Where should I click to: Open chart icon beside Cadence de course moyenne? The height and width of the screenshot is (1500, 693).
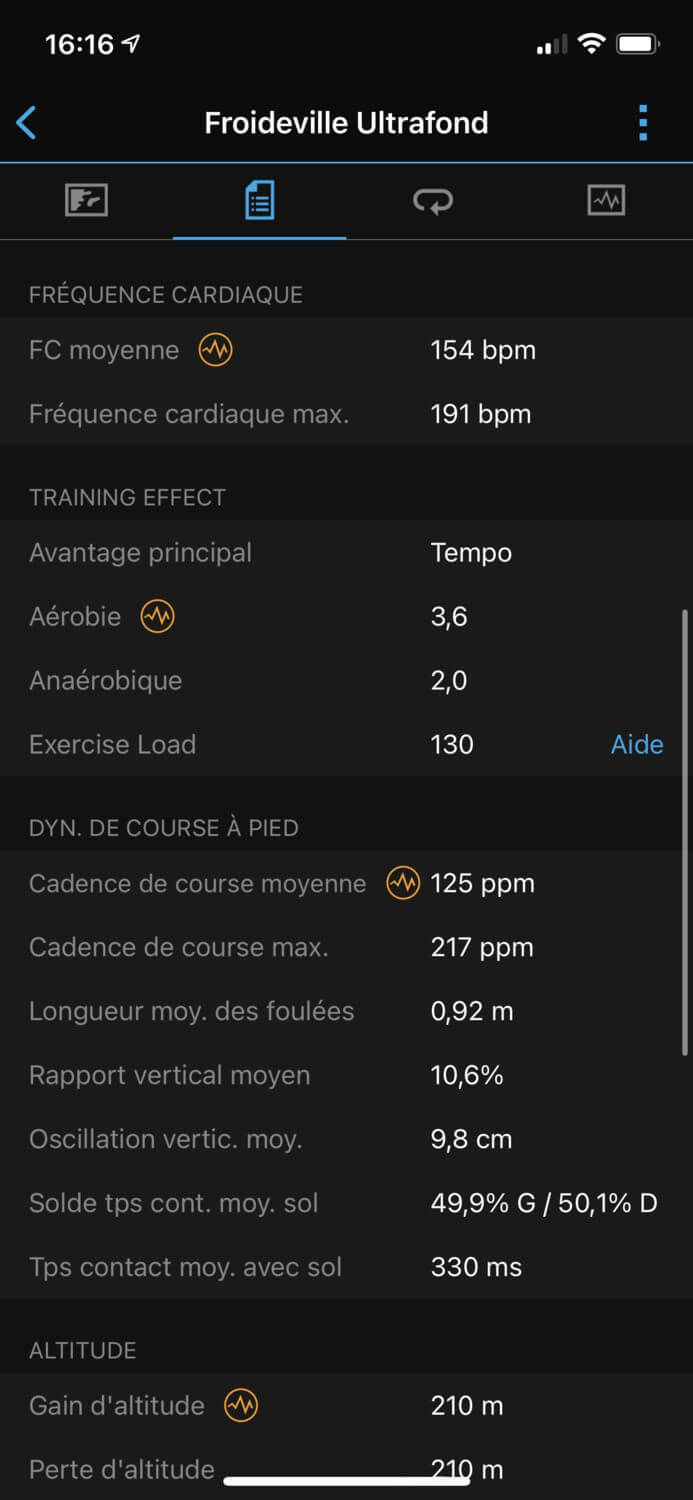pyautogui.click(x=403, y=883)
